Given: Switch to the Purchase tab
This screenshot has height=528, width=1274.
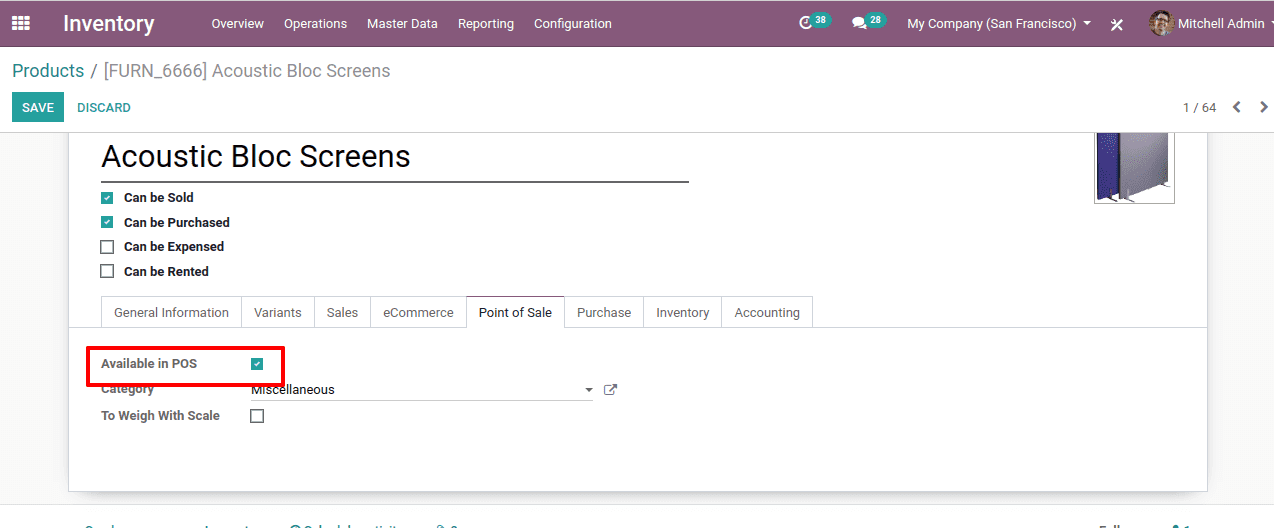Looking at the screenshot, I should pyautogui.click(x=604, y=312).
